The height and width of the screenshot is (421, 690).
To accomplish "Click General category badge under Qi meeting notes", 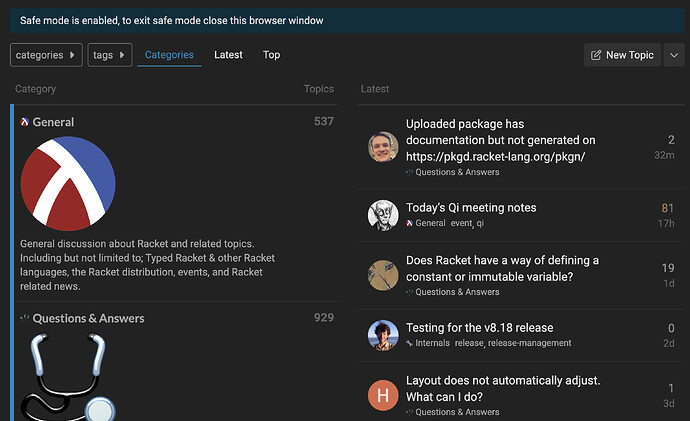I will 426,223.
